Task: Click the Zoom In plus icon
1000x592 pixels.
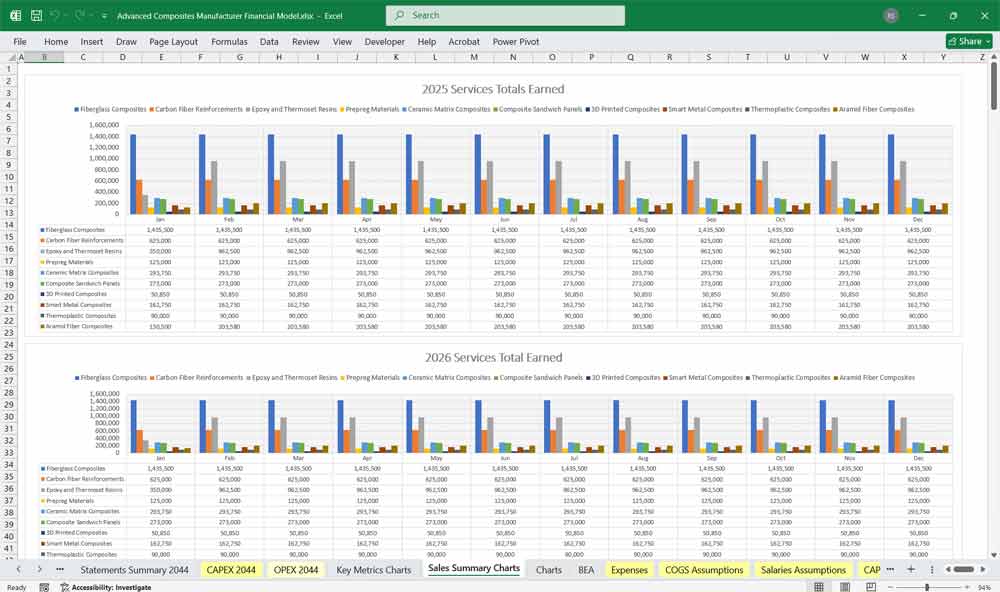Action: 967,587
